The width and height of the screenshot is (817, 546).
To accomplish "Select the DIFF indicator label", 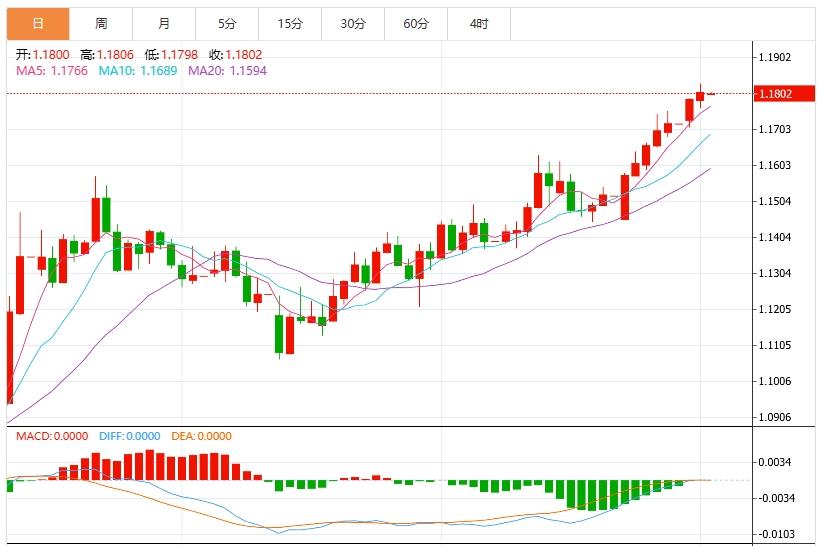I will 129,436.
